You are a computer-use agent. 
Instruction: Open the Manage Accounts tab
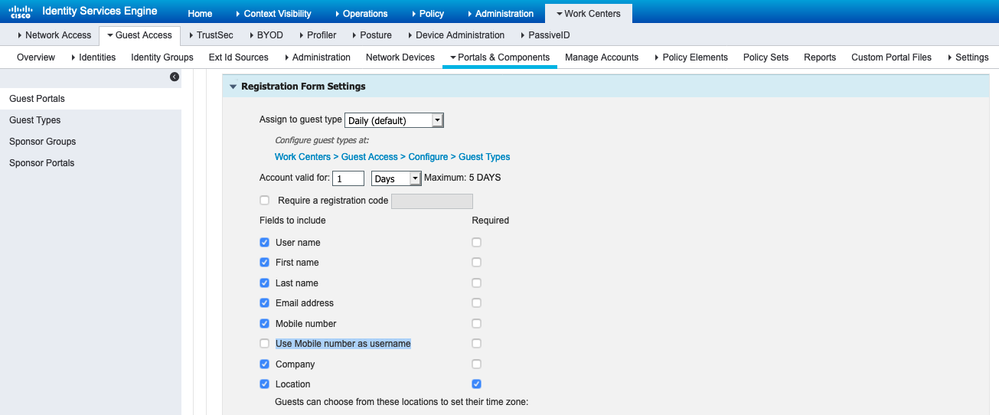601,57
